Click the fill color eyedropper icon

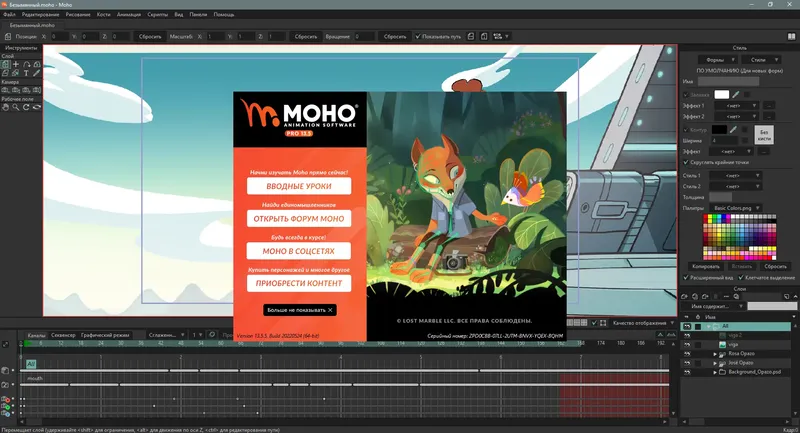point(735,94)
